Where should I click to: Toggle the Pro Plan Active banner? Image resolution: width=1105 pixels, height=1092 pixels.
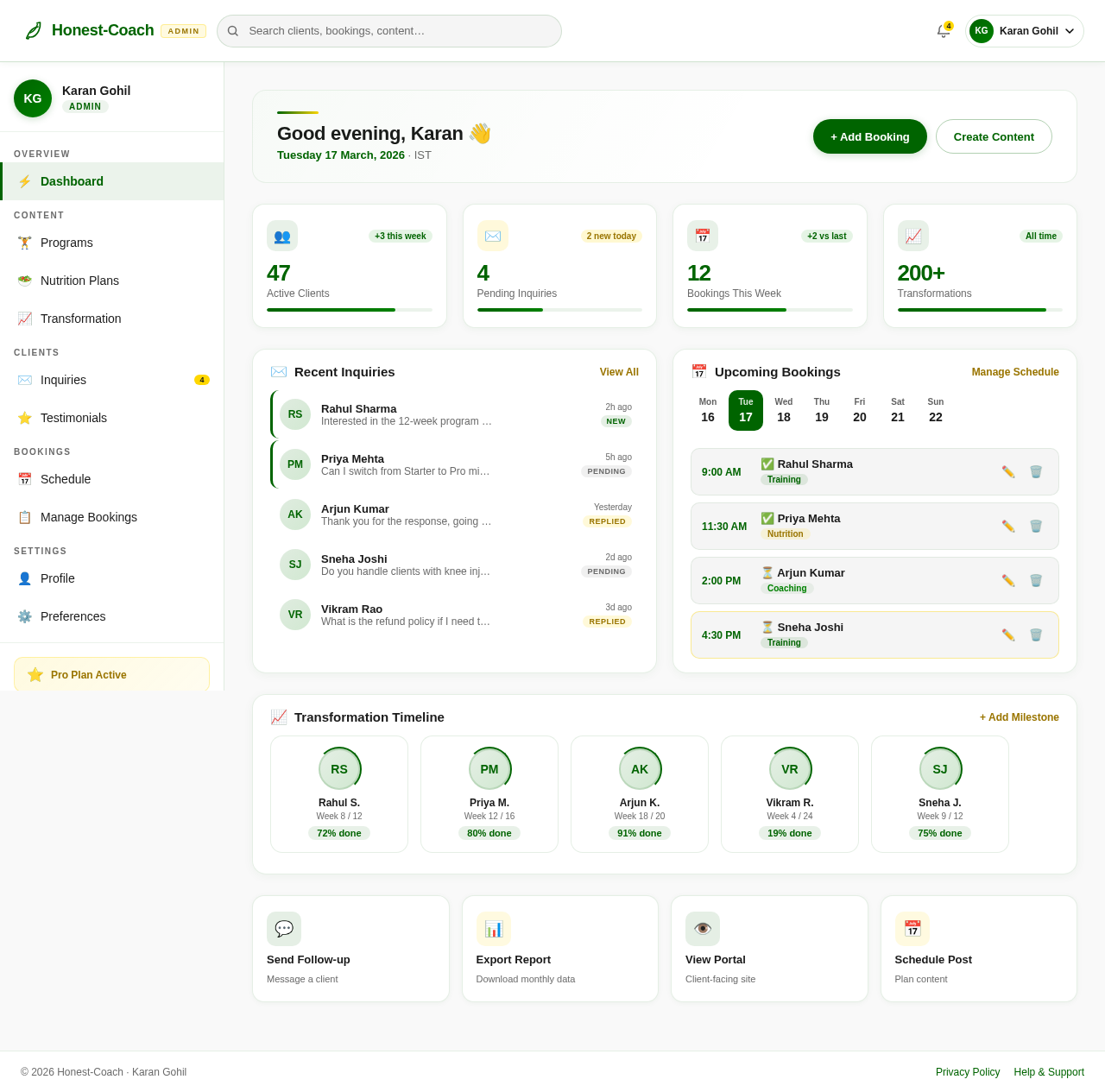(x=111, y=674)
